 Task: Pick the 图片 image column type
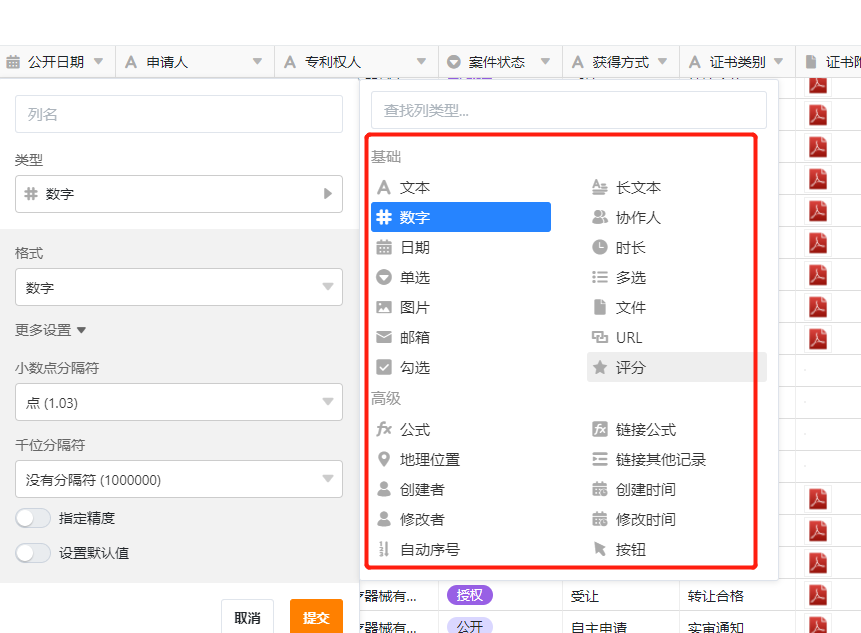[414, 308]
